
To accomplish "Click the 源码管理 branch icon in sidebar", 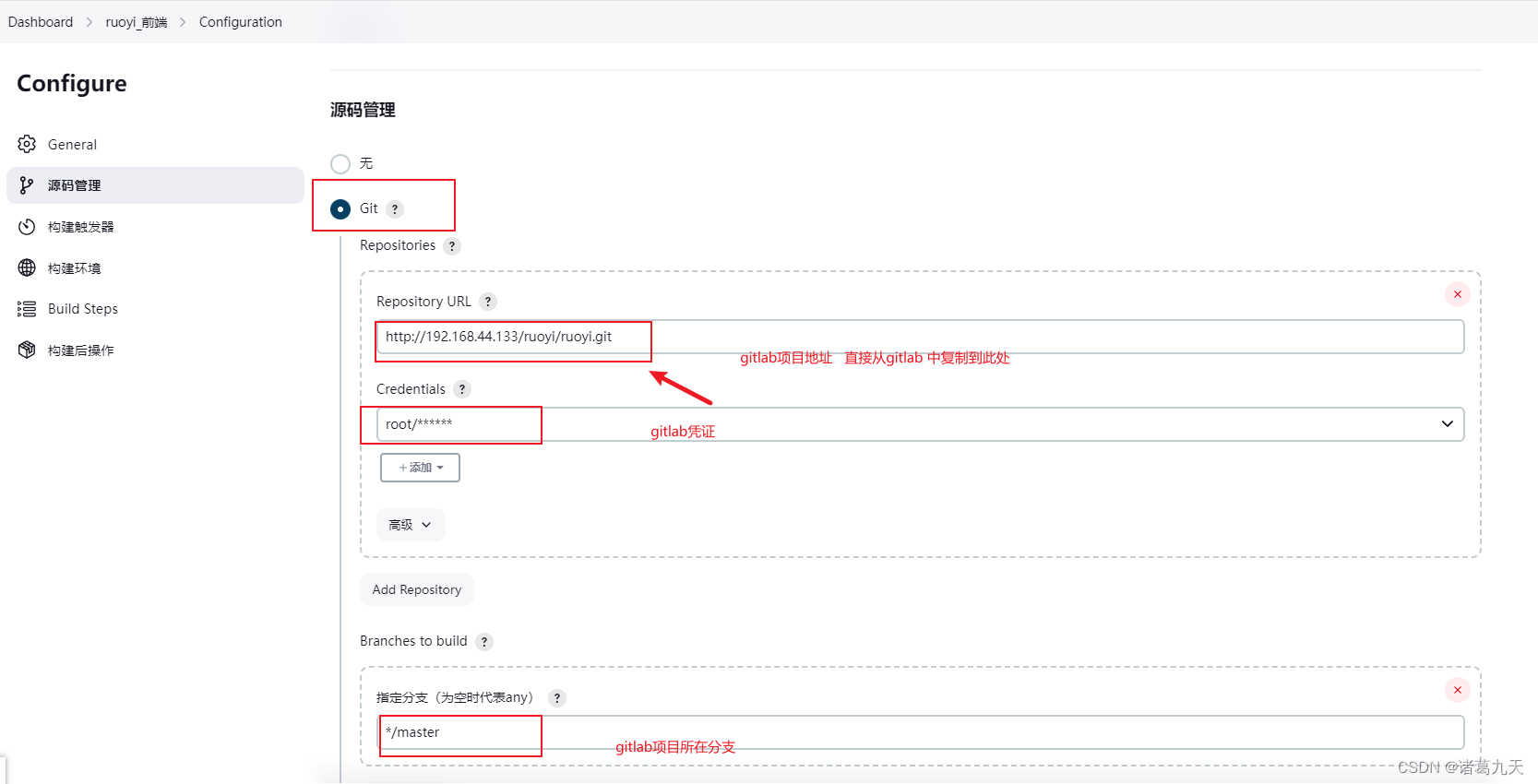I will [27, 185].
